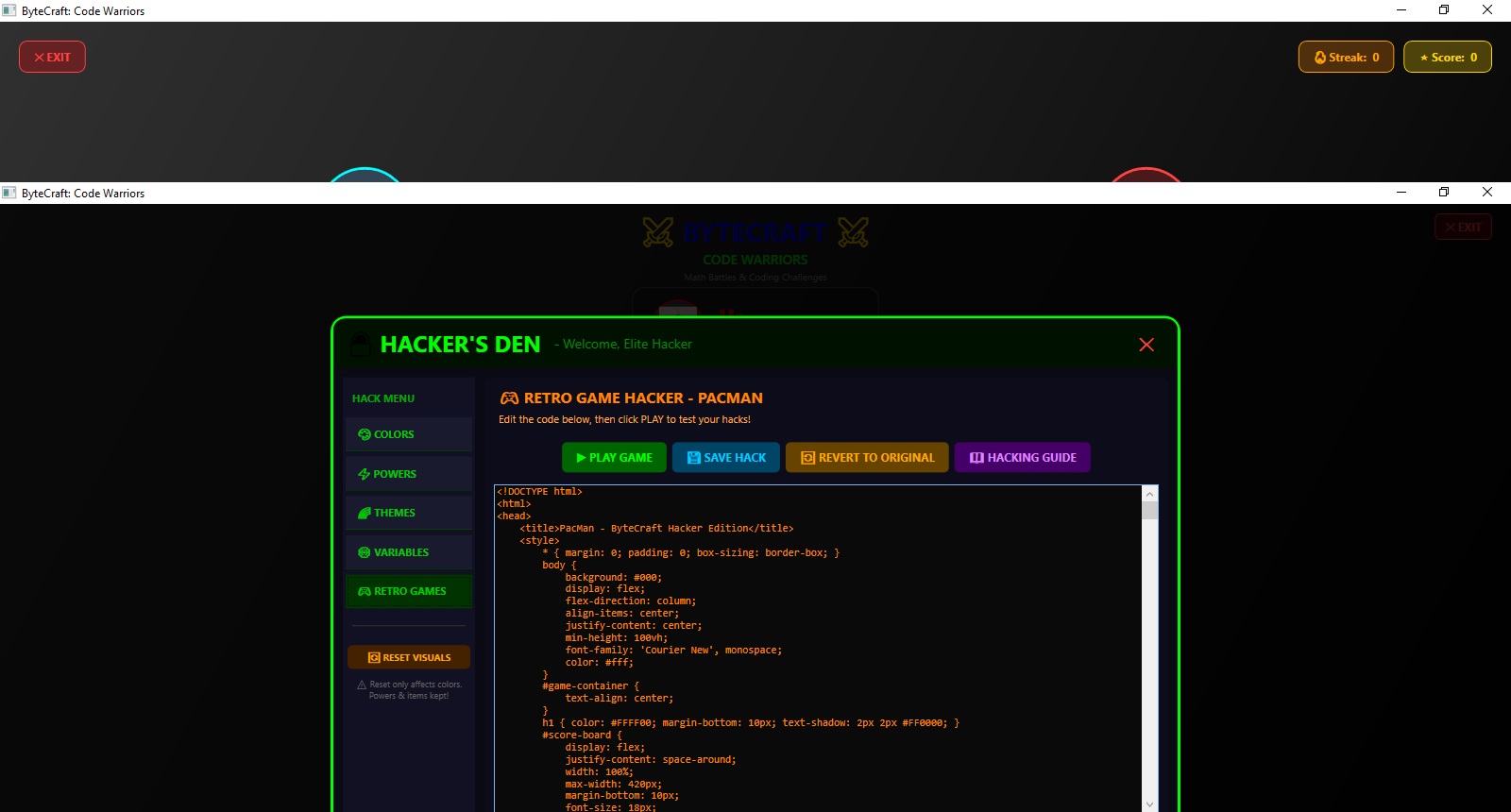This screenshot has height=812, width=1511.
Task: Open the HACKING GUIDE
Action: [1022, 457]
